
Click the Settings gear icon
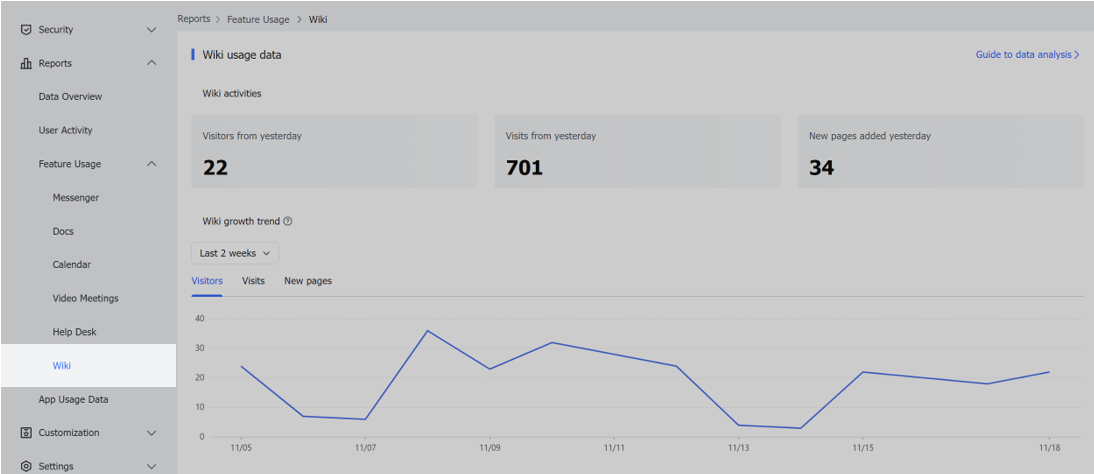(26, 466)
